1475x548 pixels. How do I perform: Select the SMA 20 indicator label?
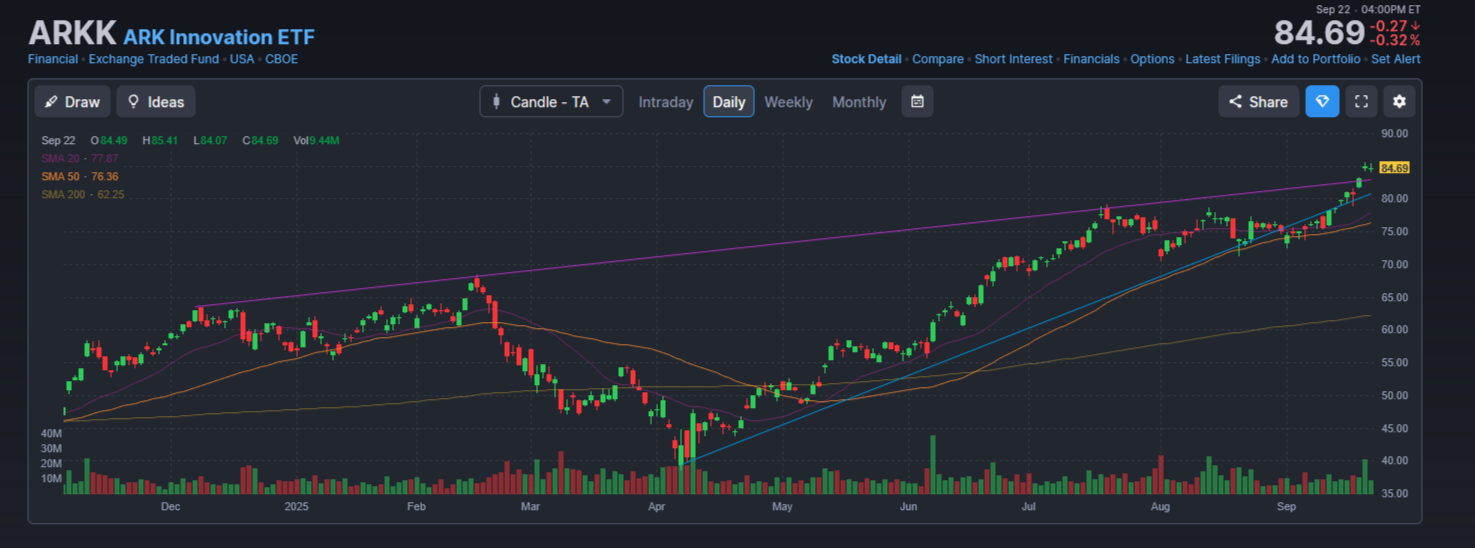point(80,158)
